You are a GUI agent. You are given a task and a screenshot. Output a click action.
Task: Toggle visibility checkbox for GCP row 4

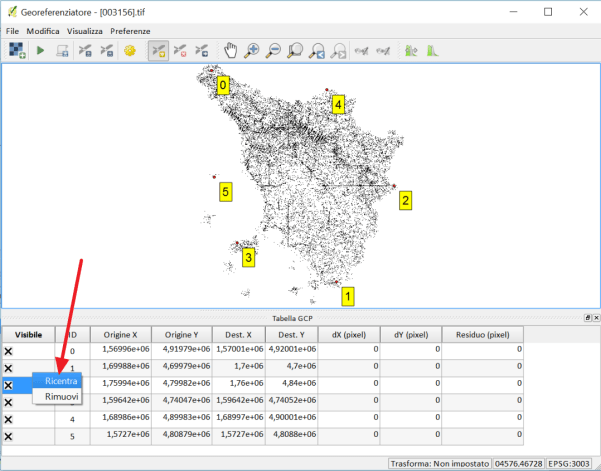pos(9,420)
